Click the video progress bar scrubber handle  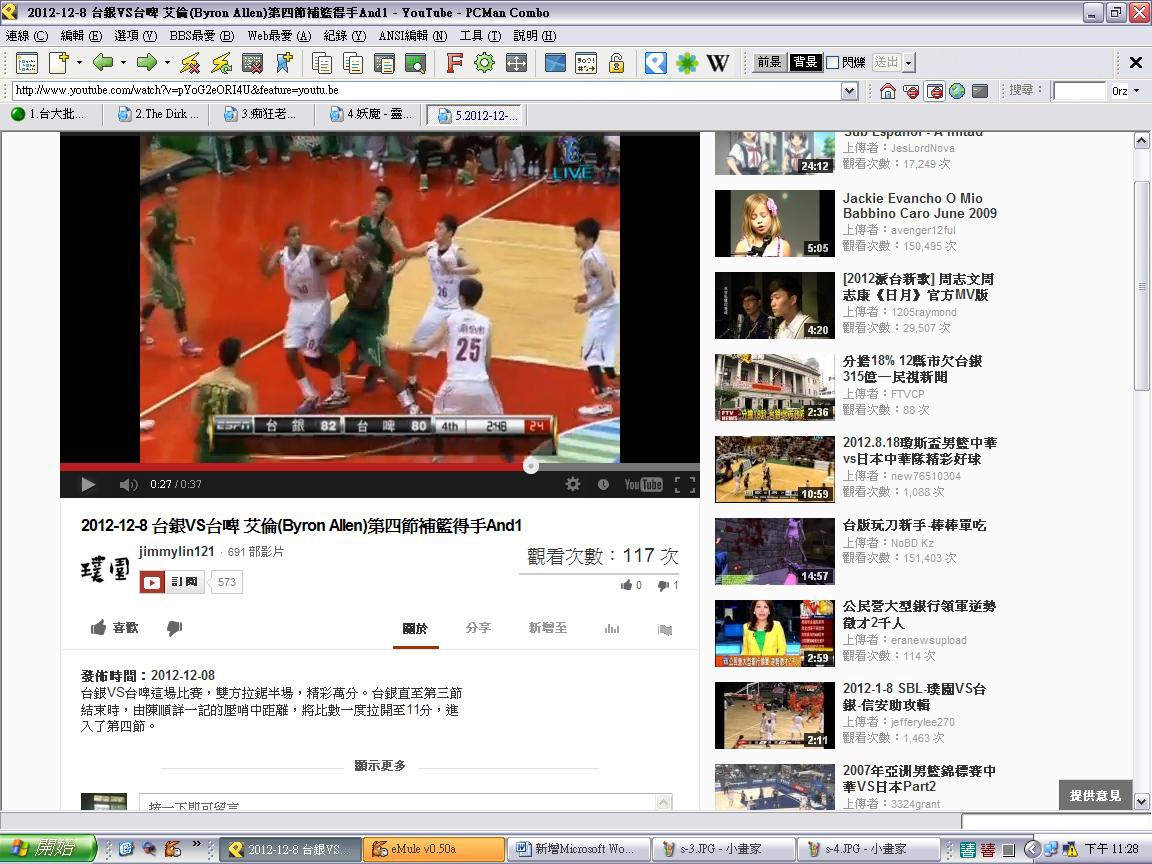click(531, 466)
